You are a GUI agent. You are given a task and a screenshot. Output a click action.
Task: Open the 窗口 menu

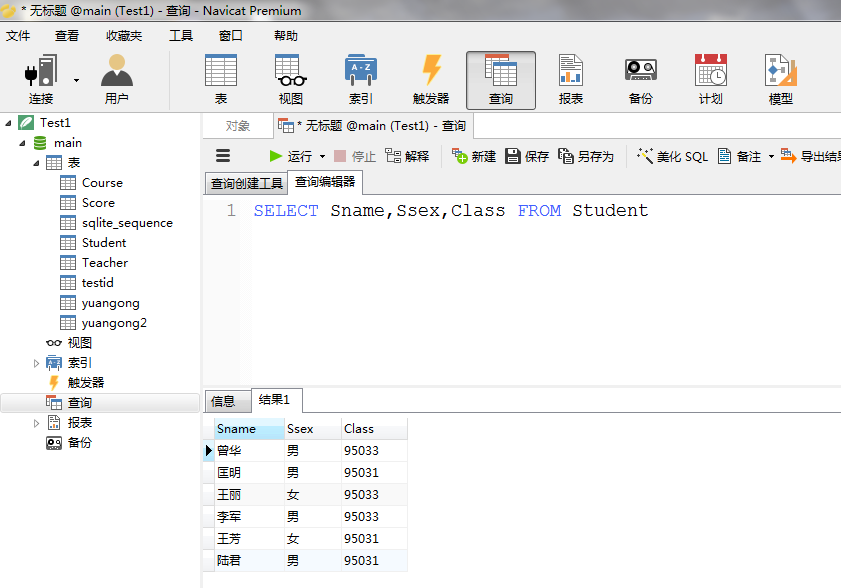pos(231,36)
